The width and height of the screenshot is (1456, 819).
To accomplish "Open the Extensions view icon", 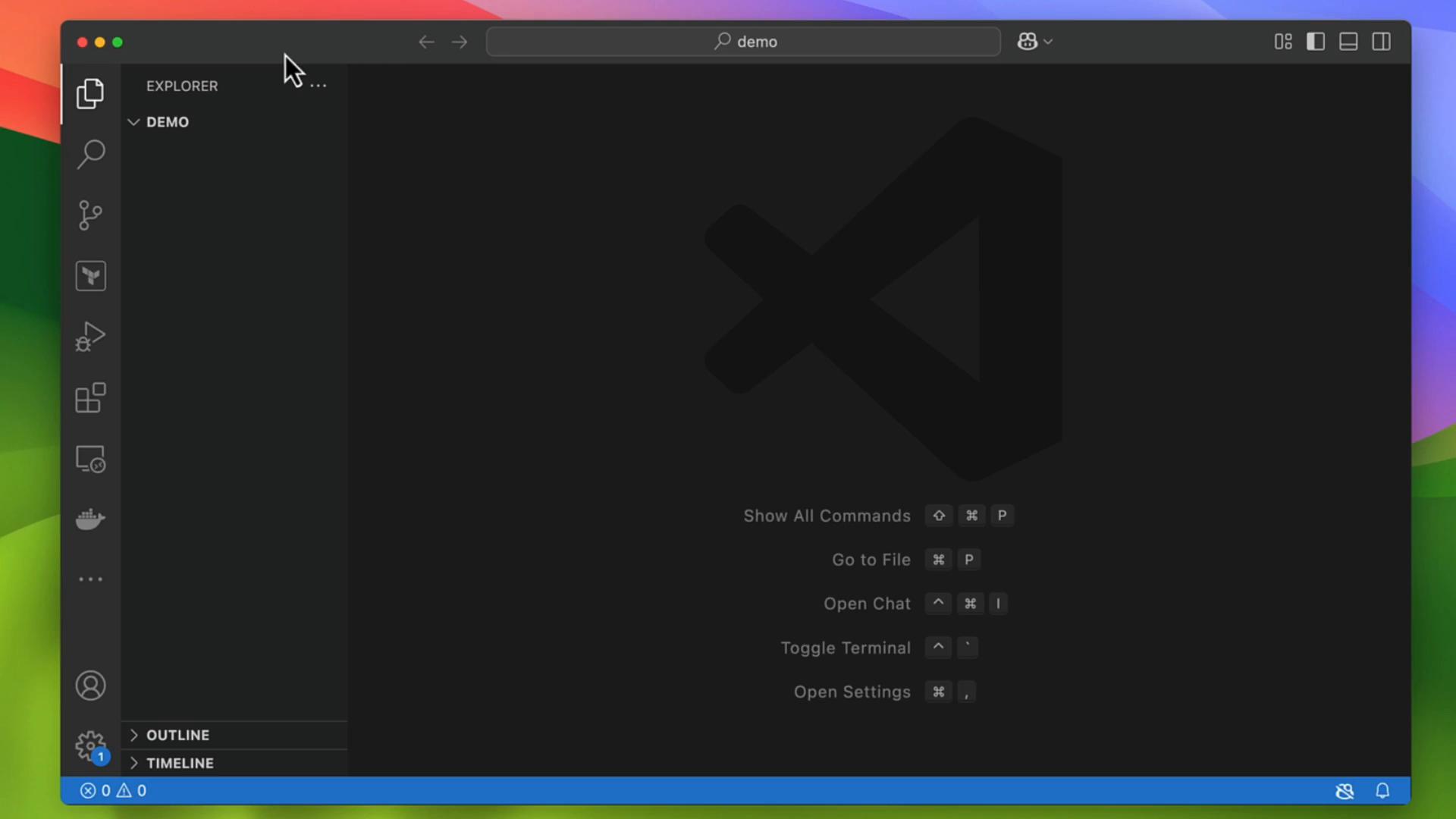I will (x=90, y=397).
